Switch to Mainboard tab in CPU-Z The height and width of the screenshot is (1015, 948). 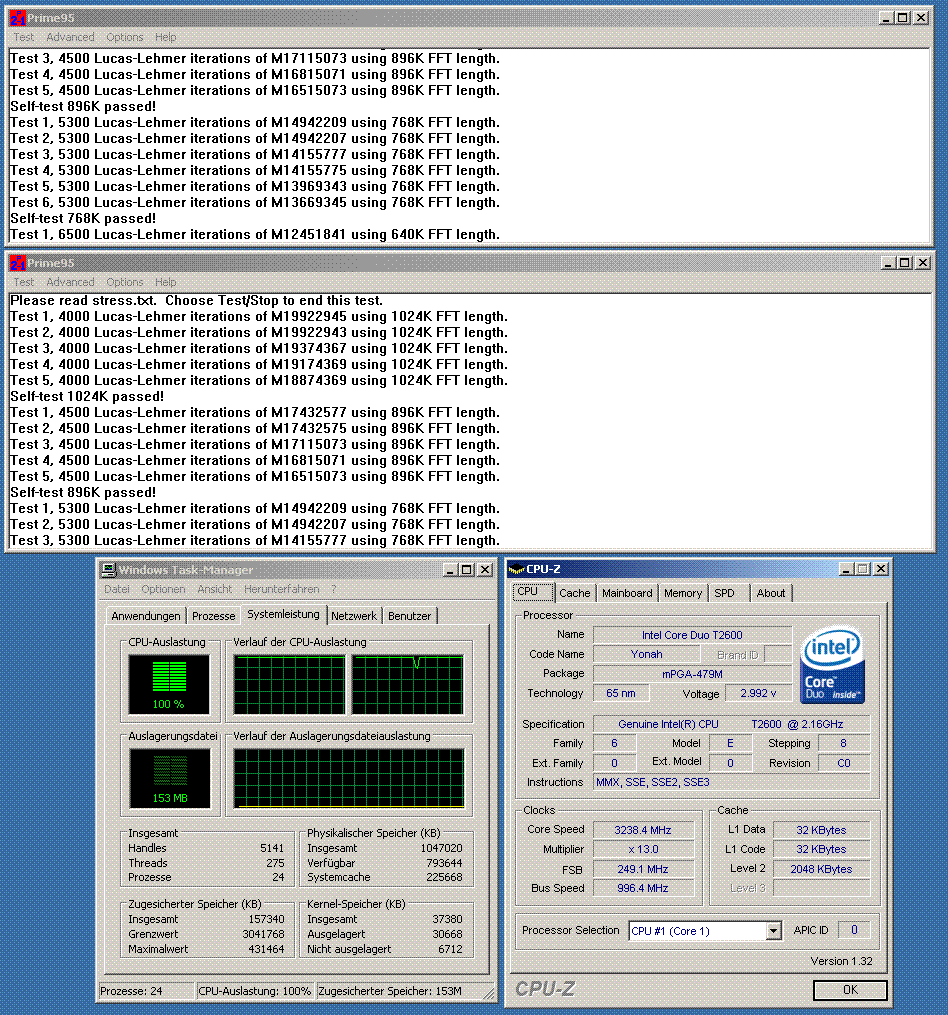pos(627,593)
